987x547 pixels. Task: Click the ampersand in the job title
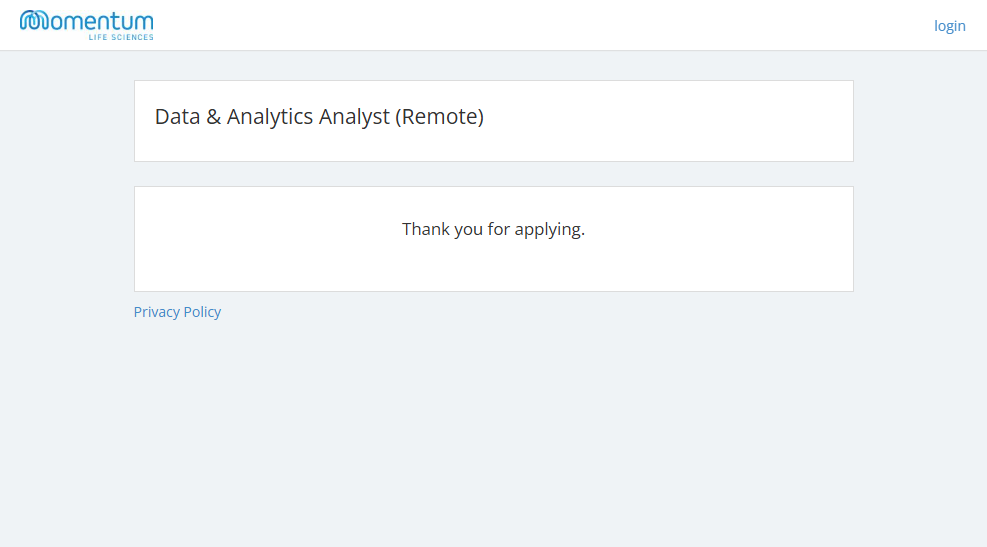[x=214, y=117]
